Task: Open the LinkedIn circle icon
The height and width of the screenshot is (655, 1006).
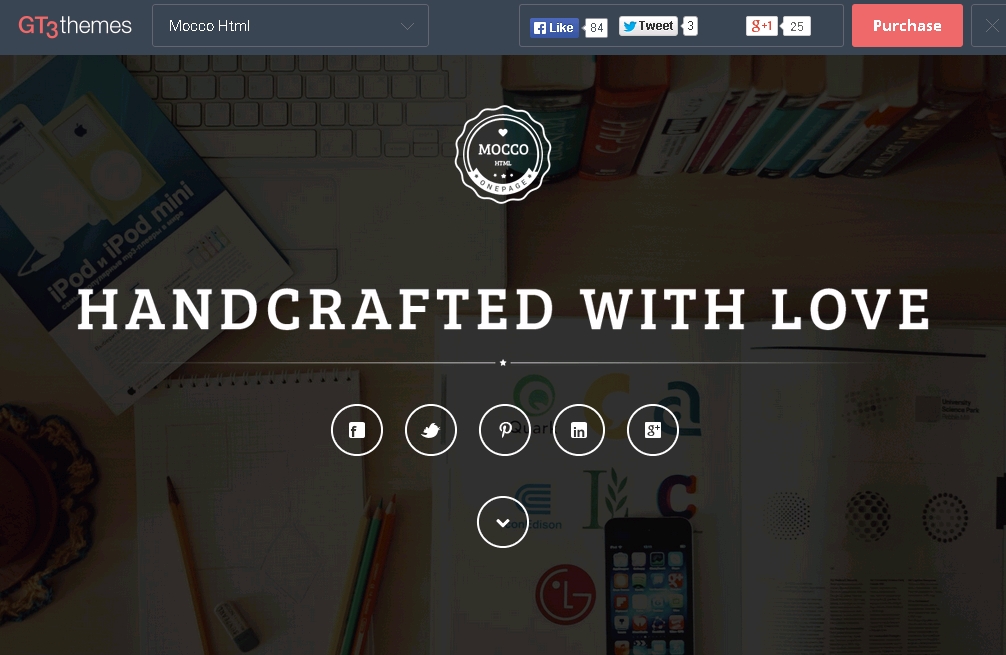Action: click(x=579, y=430)
